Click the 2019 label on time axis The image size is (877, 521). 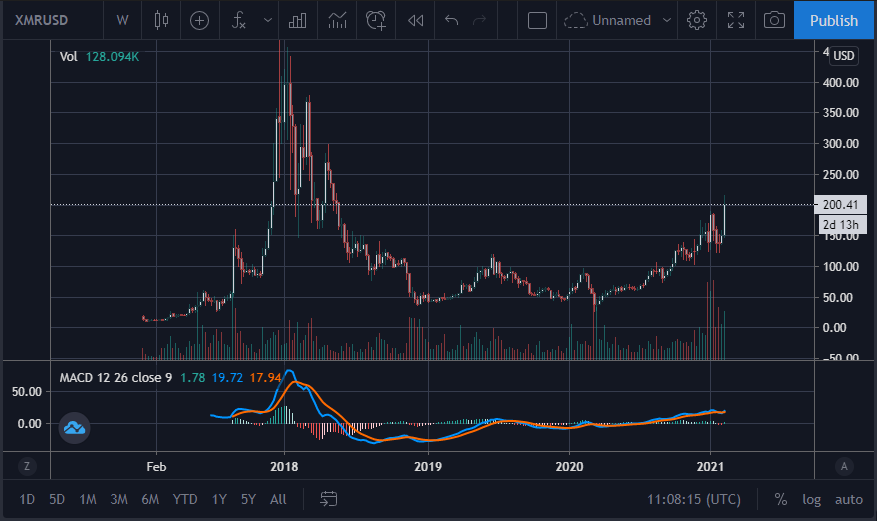(x=428, y=466)
